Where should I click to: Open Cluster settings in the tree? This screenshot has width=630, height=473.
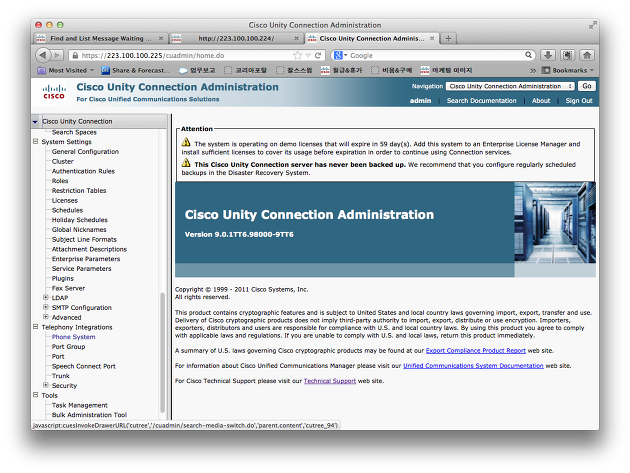(x=63, y=161)
